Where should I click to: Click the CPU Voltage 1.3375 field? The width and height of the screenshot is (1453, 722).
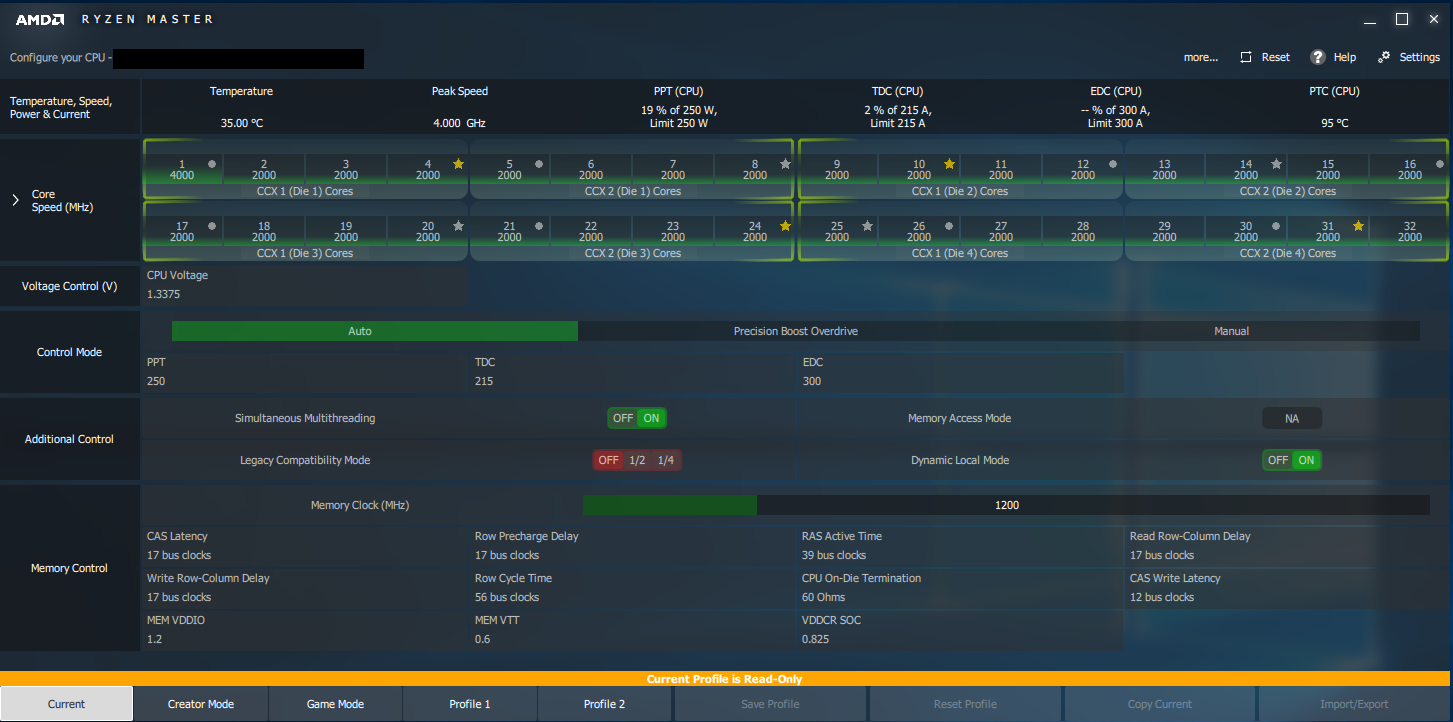tap(306, 285)
